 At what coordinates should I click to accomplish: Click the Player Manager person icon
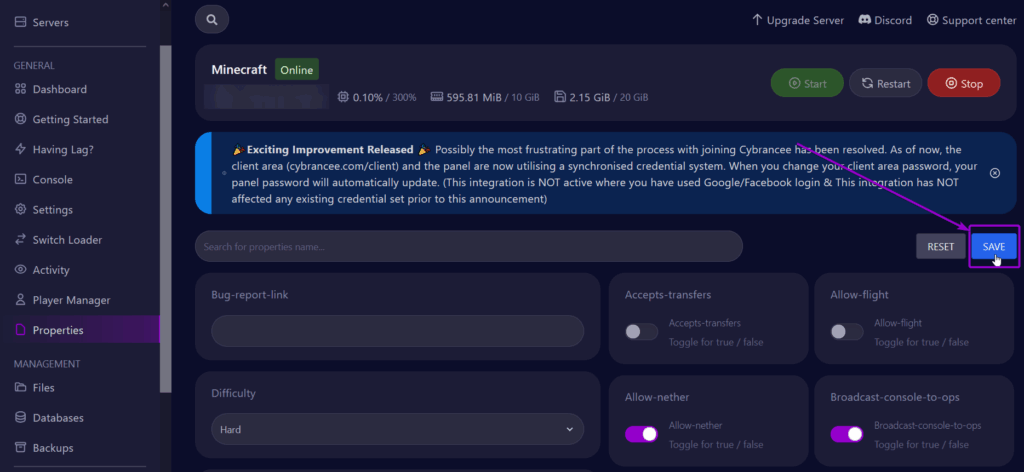pos(20,300)
